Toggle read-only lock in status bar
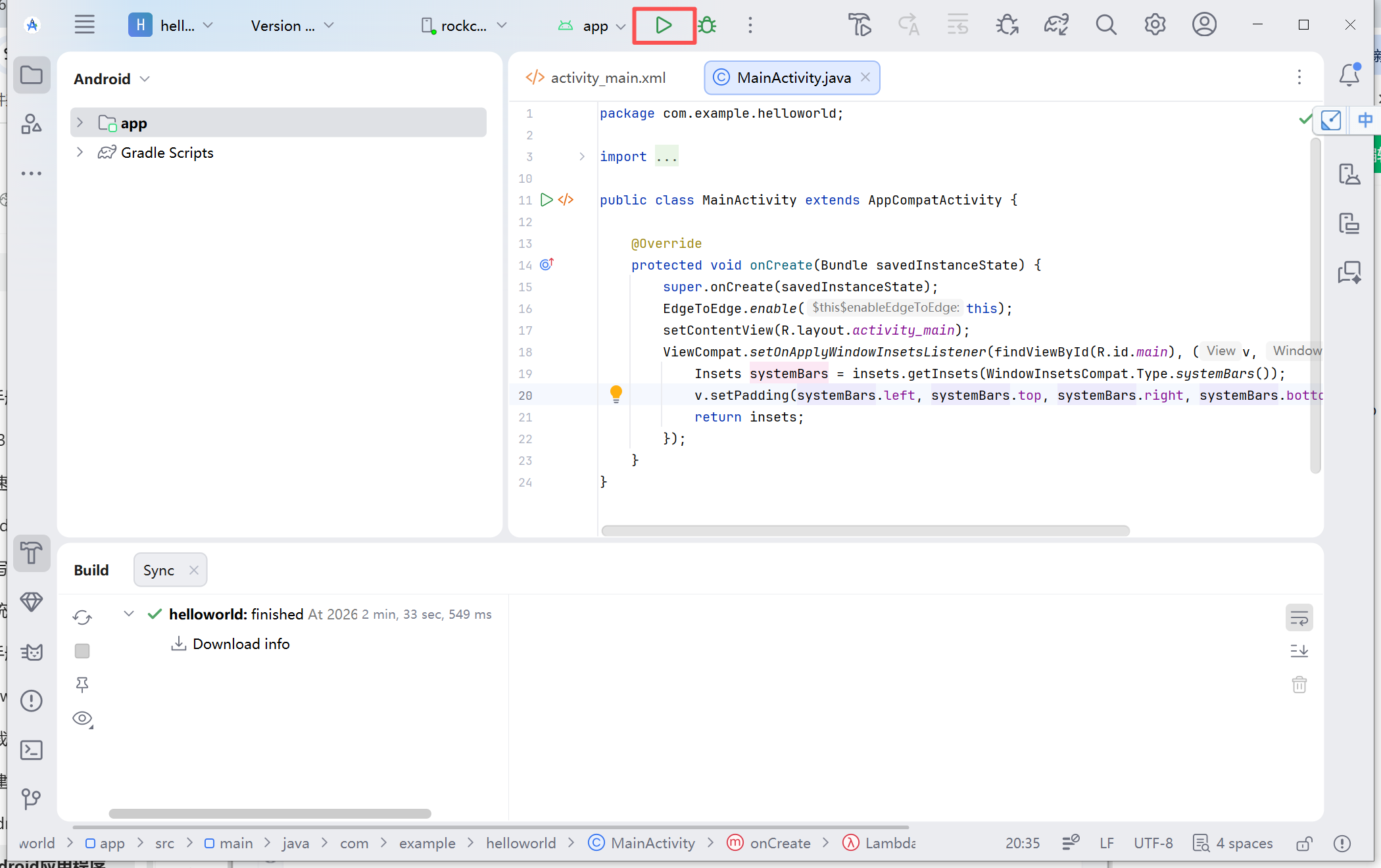Screen dimensions: 1381x868 pos(1305,844)
